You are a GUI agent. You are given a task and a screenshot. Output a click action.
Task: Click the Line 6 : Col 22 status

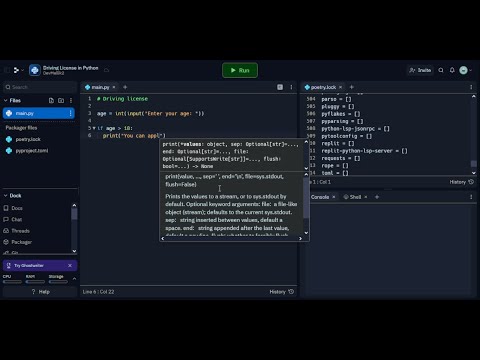point(98,292)
